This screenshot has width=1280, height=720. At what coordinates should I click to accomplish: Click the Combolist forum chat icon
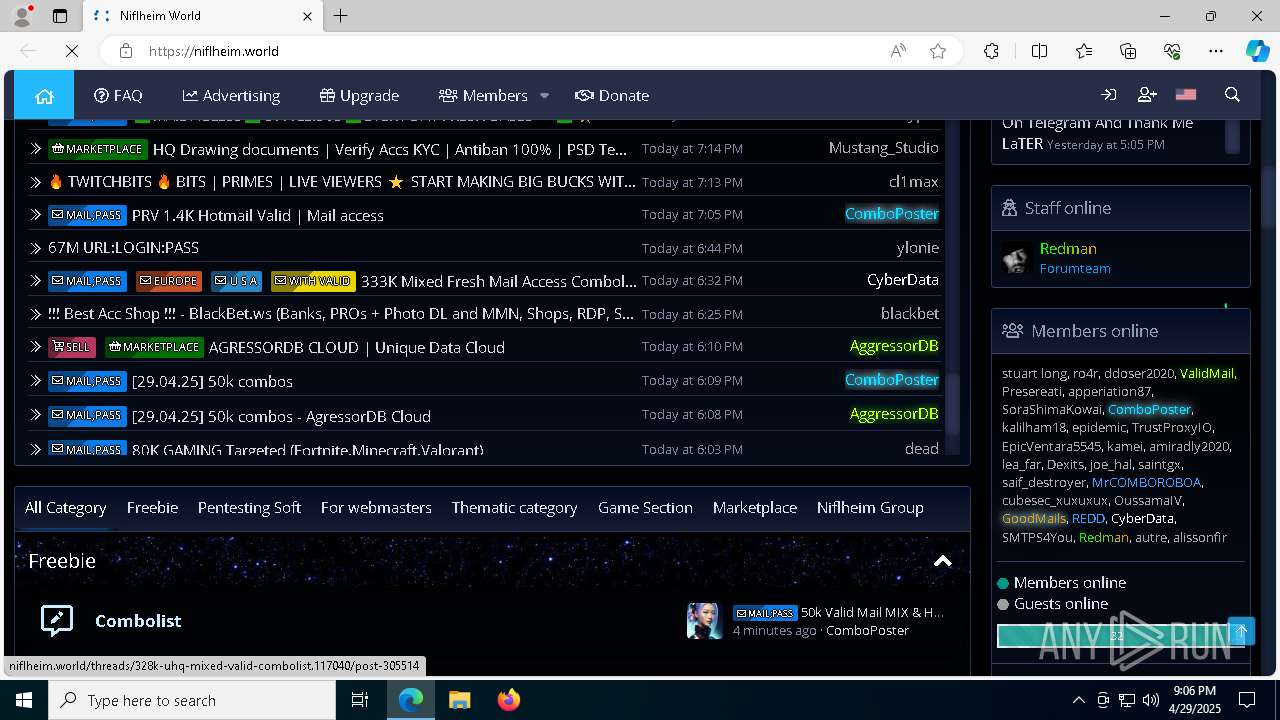point(57,621)
